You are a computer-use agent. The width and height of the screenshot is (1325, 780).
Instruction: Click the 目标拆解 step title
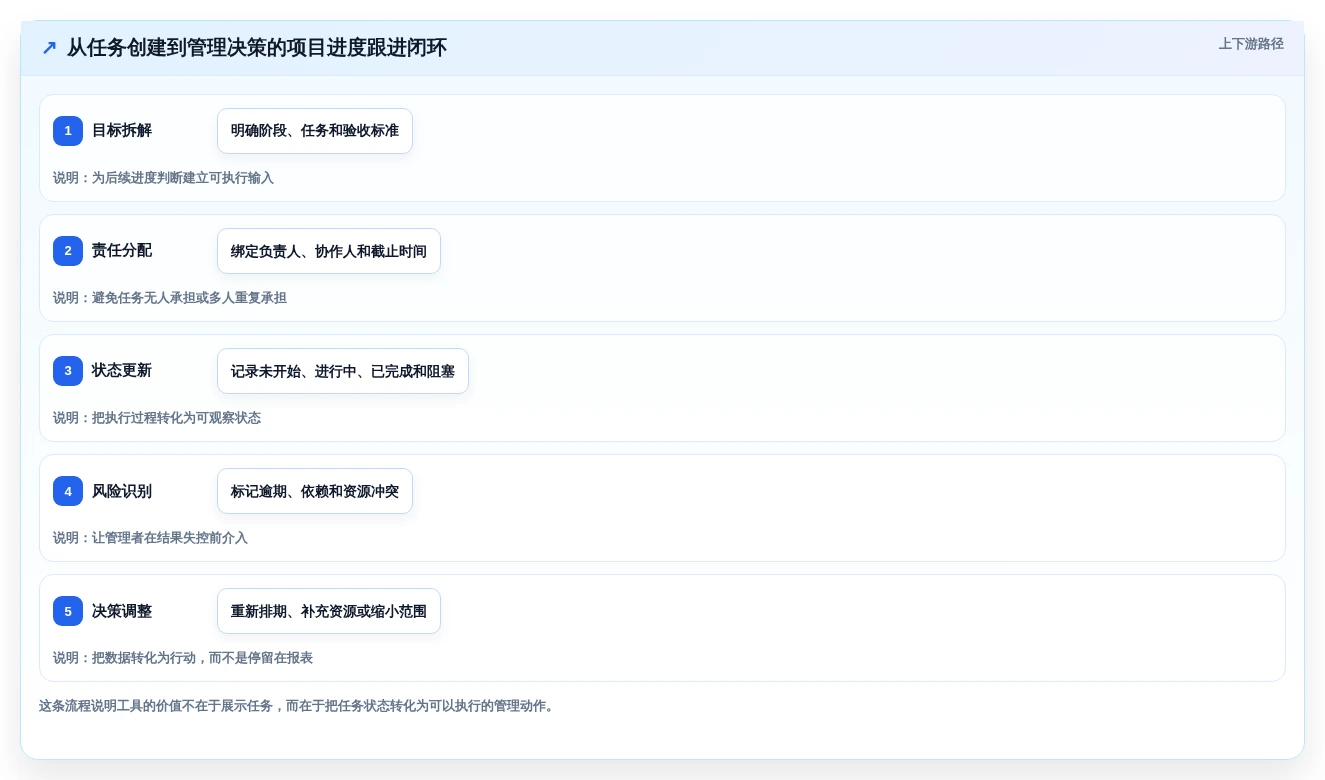pos(122,131)
